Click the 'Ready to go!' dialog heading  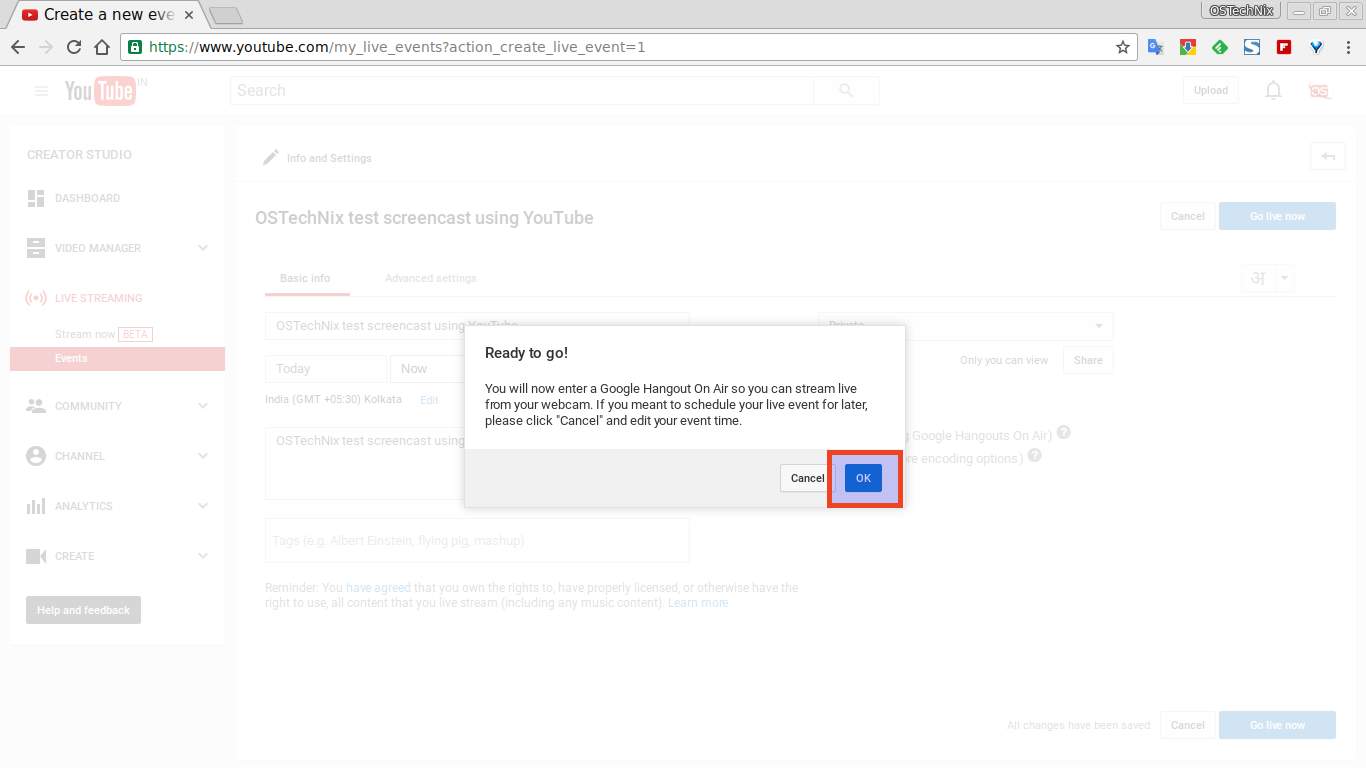pos(526,353)
